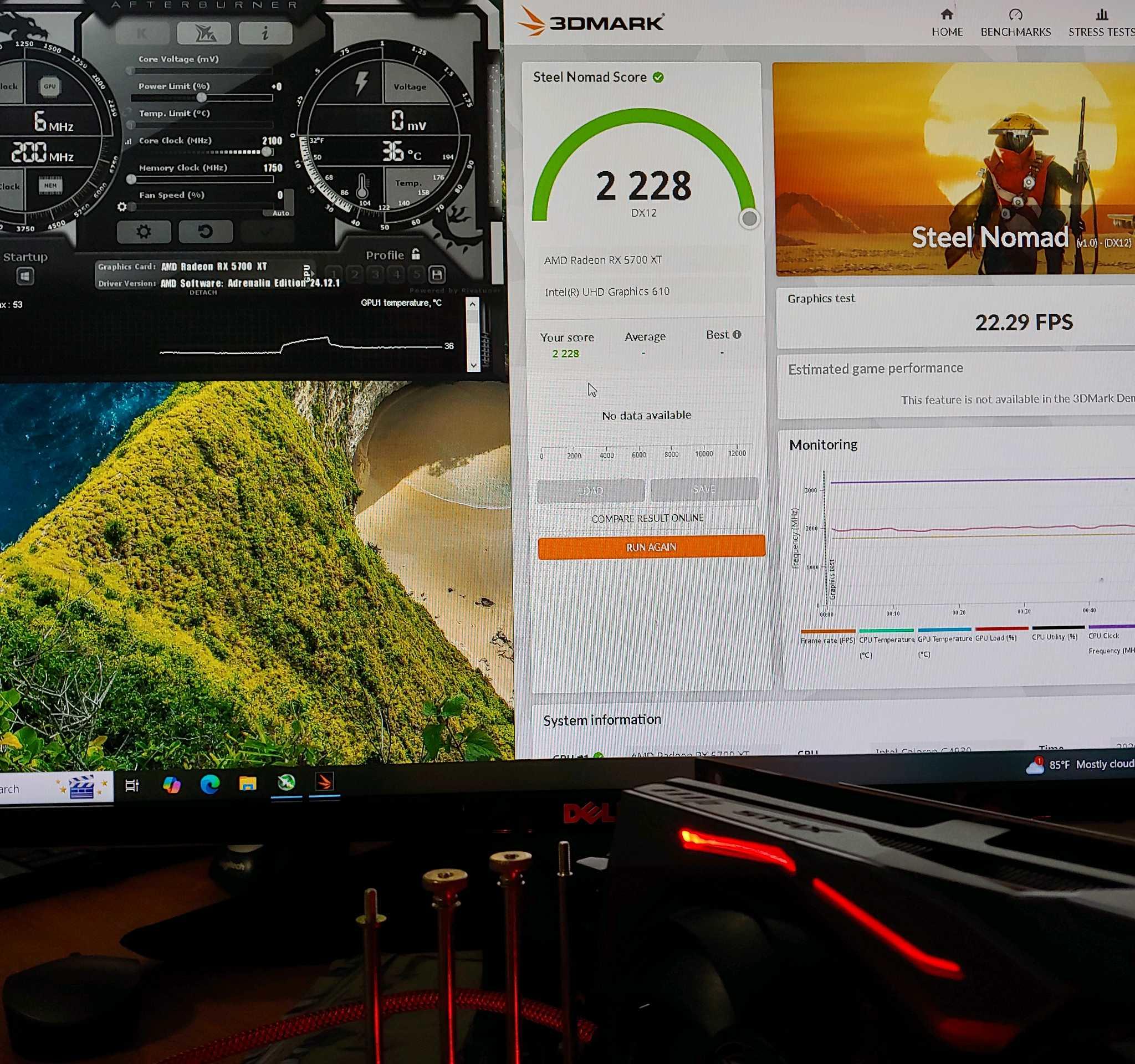Click the Steel Nomad benchmark thumbnail image
The width and height of the screenshot is (1135, 1064).
pyautogui.click(x=954, y=169)
